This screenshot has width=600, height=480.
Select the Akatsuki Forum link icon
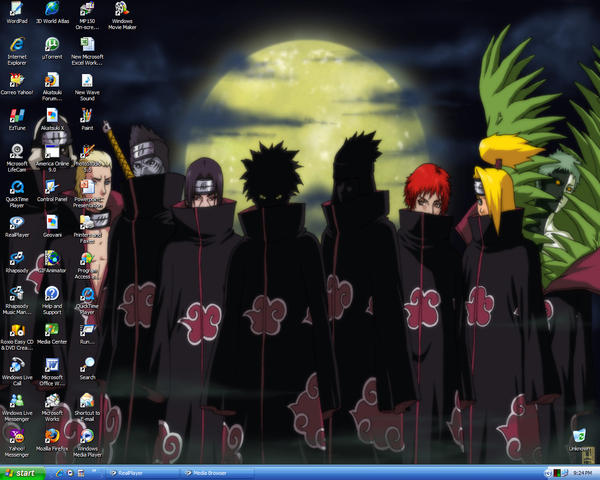coord(52,87)
